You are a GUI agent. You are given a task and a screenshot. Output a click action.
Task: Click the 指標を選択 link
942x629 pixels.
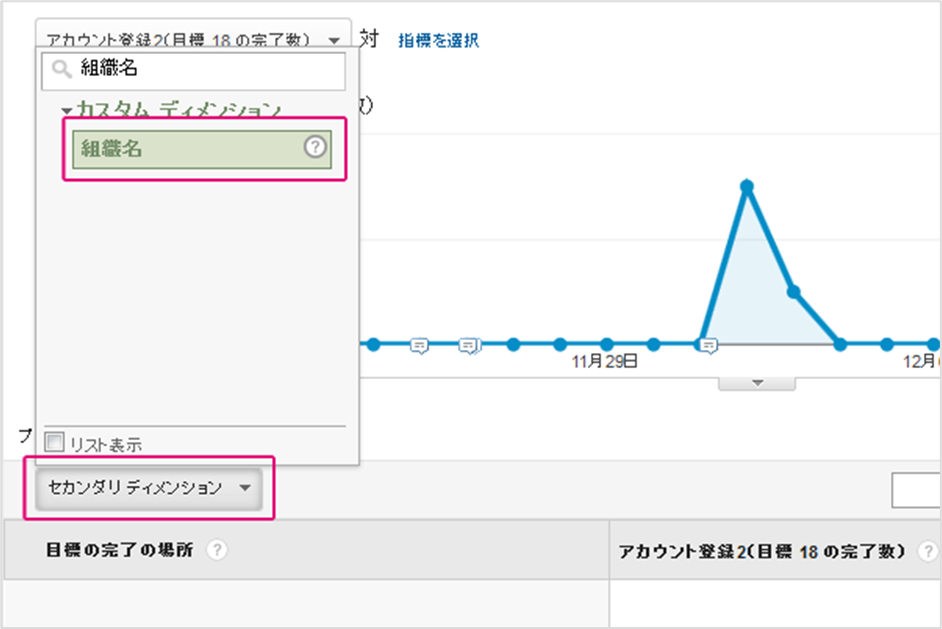[x=438, y=40]
